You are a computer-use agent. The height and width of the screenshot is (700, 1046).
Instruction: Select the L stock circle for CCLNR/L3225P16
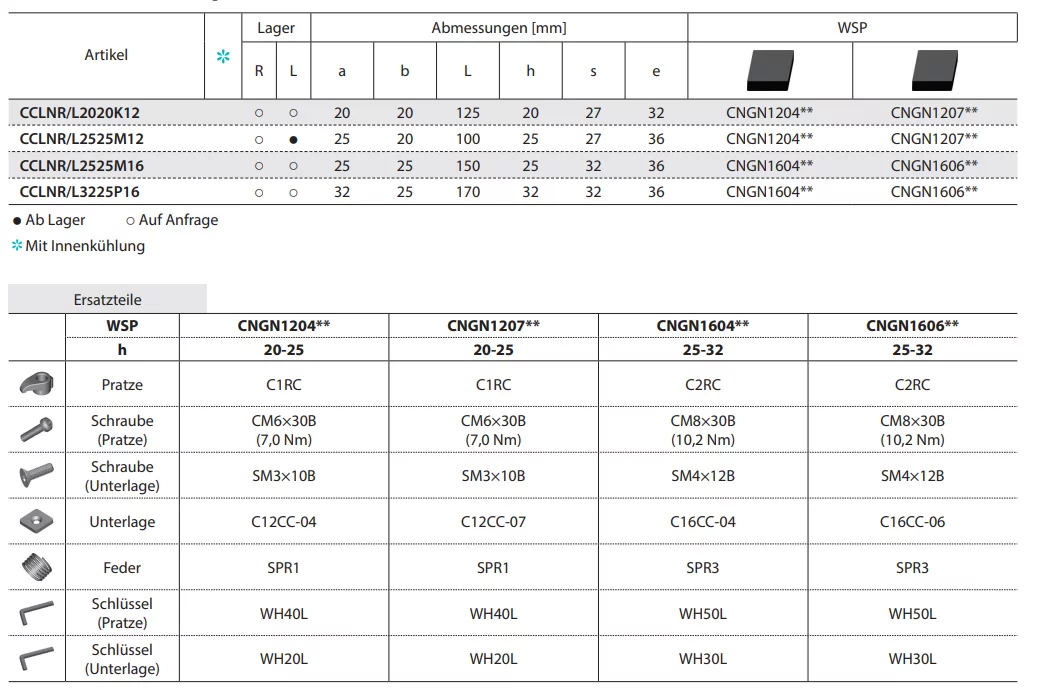pyautogui.click(x=293, y=192)
